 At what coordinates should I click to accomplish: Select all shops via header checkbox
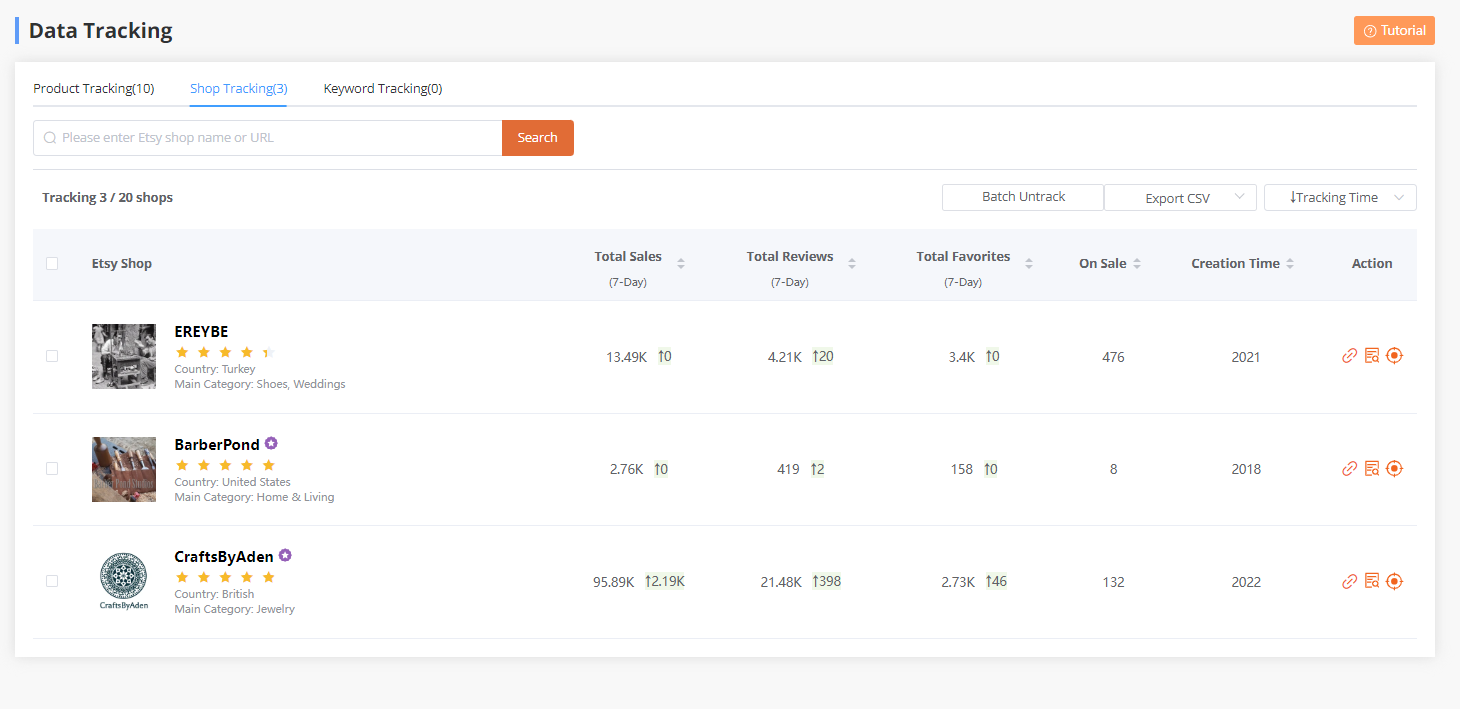tap(52, 263)
